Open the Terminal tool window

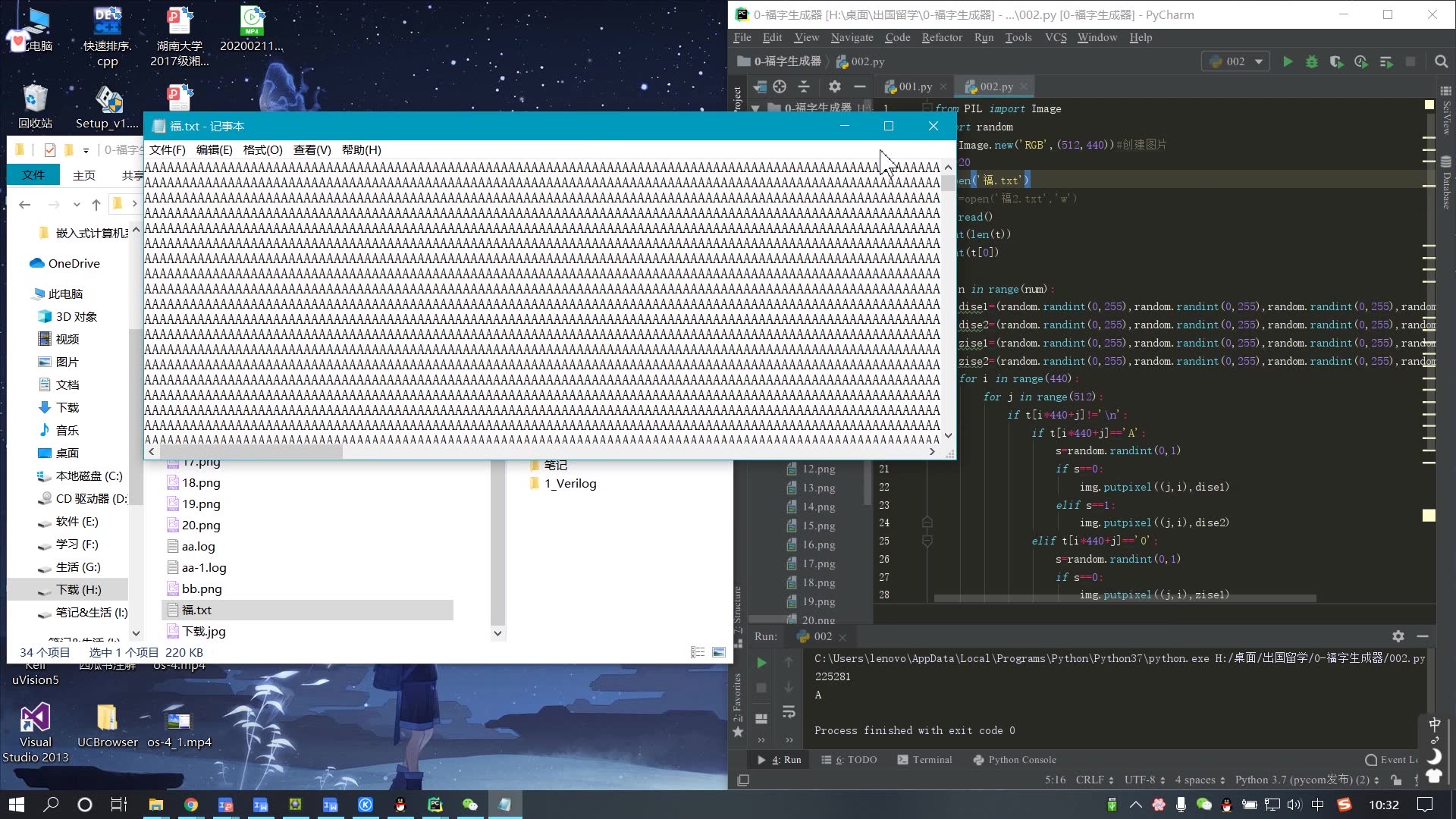[924, 759]
